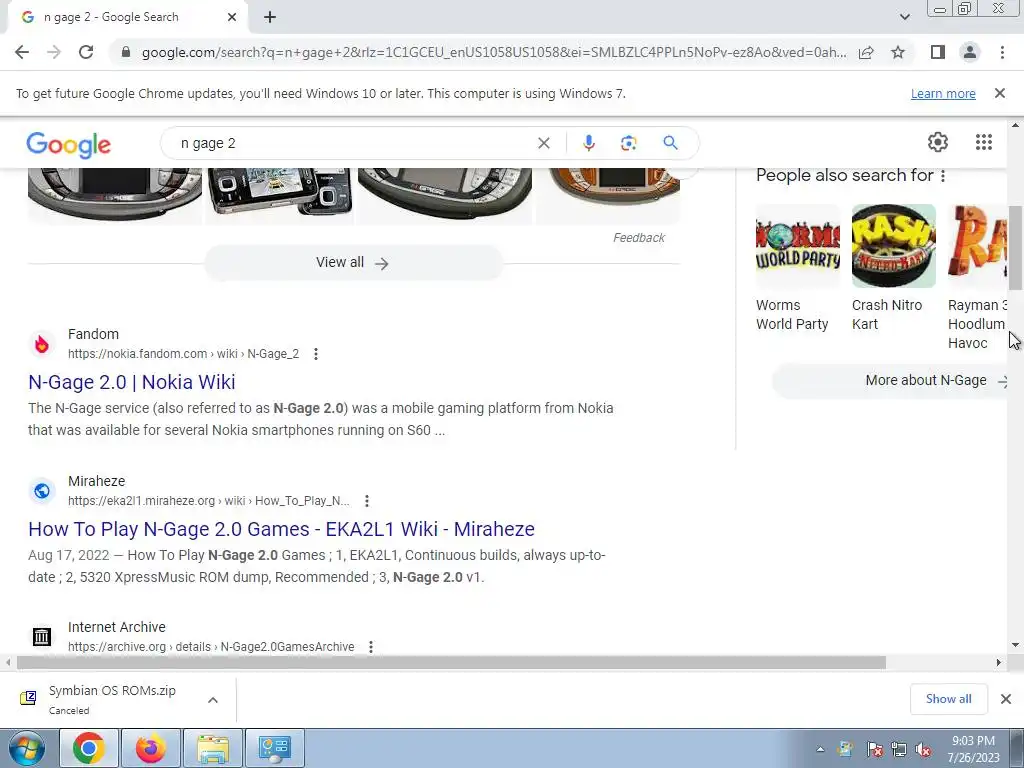The image size is (1024, 768).
Task: Click the first N-Gage image thumbnail
Action: (115, 194)
